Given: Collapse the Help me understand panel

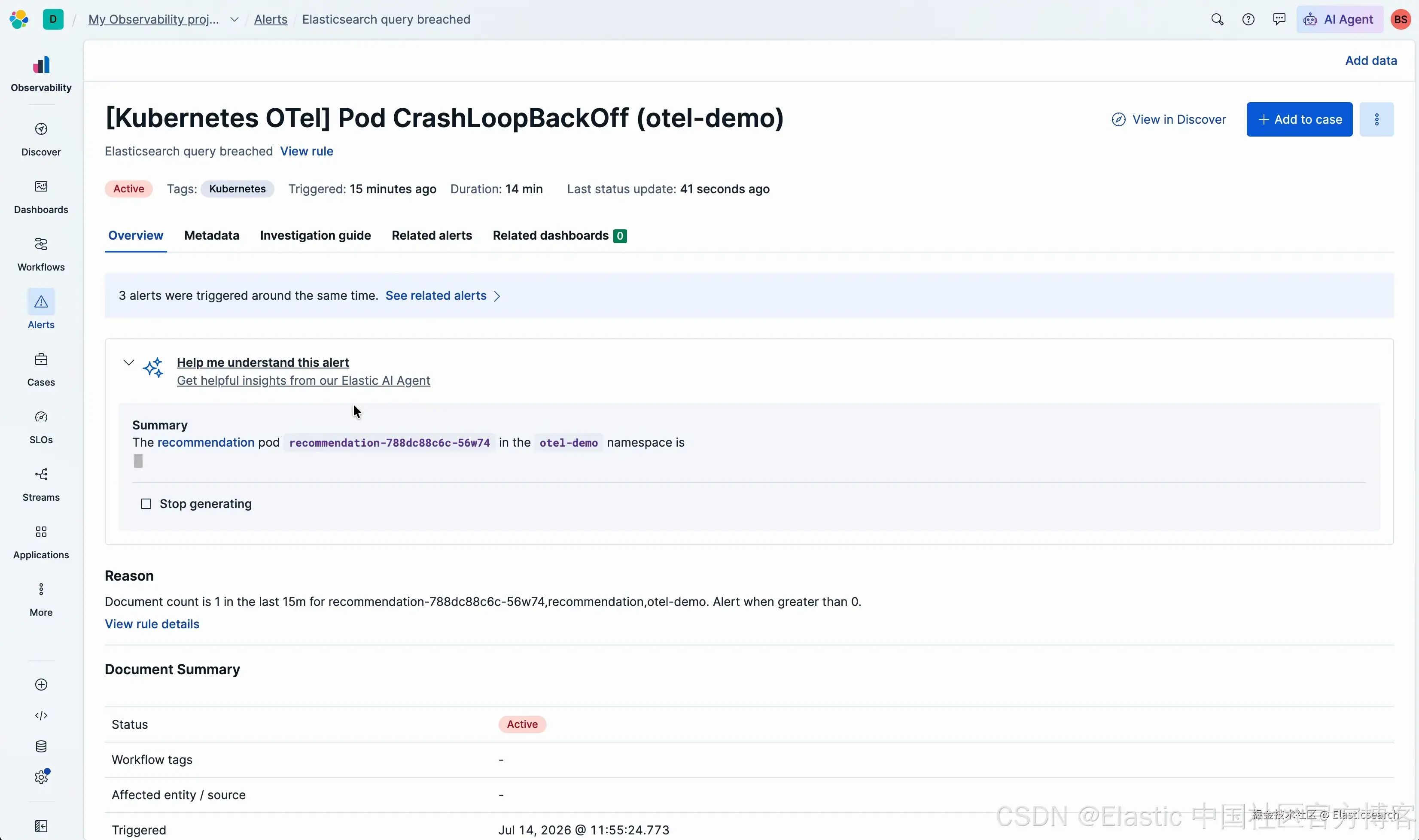Looking at the screenshot, I should click(x=128, y=362).
